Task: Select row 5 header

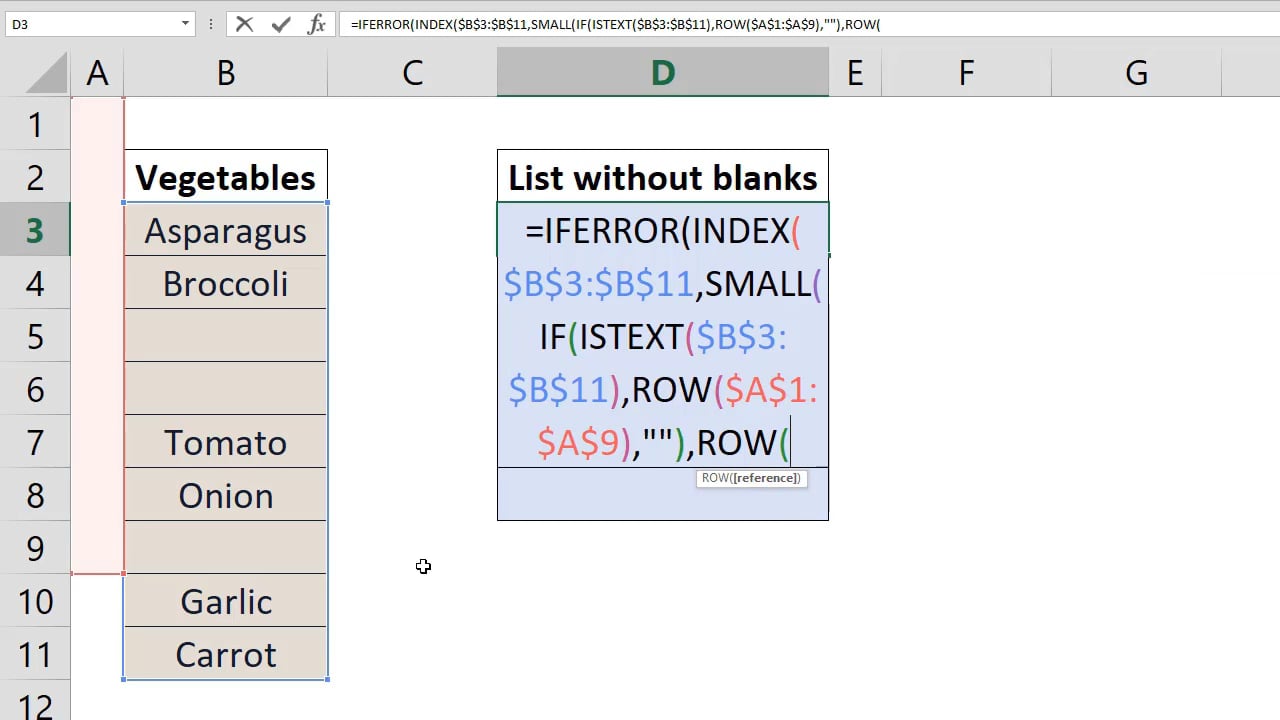Action: click(x=35, y=336)
